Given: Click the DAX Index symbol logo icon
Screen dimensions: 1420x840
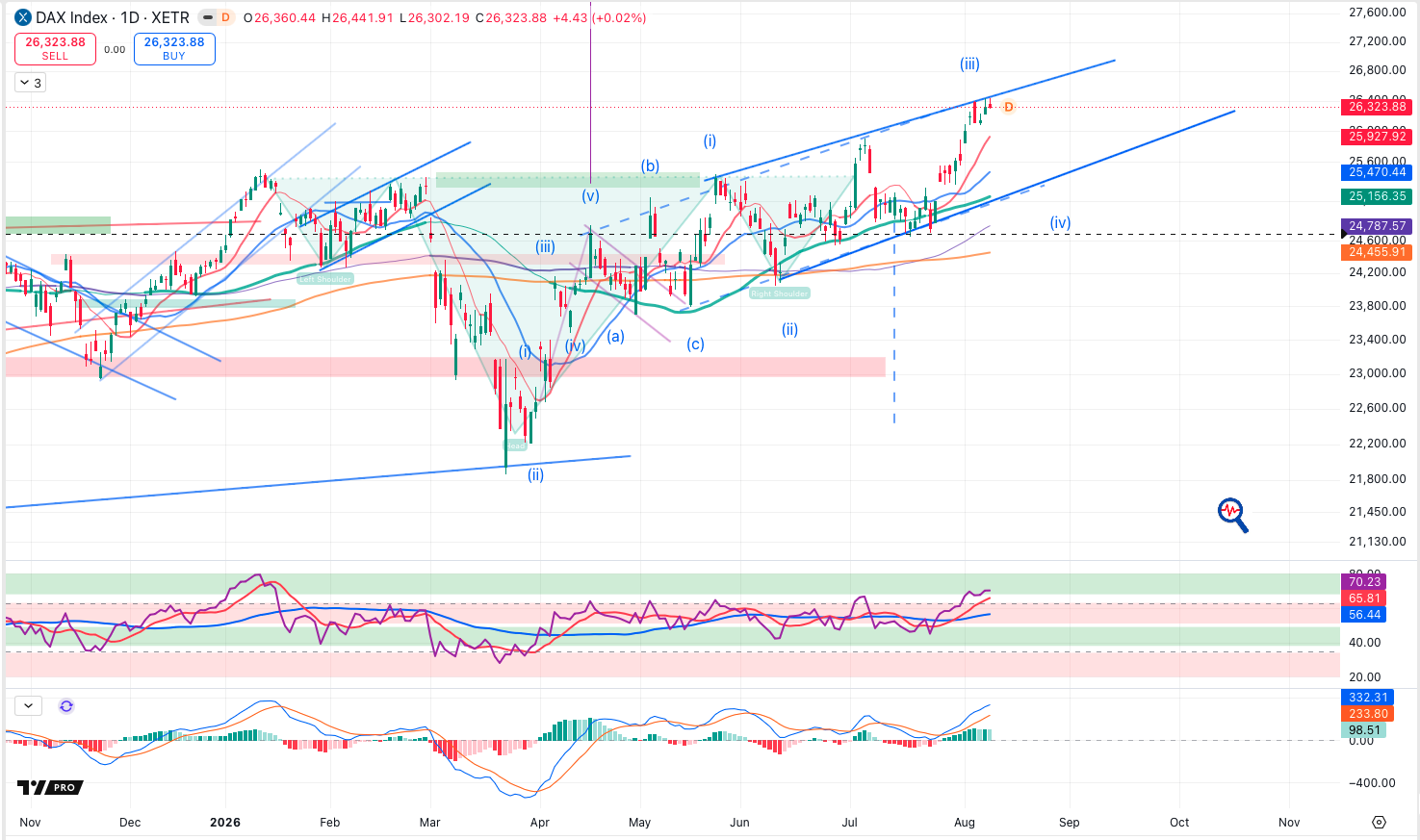Looking at the screenshot, I should click(x=22, y=17).
